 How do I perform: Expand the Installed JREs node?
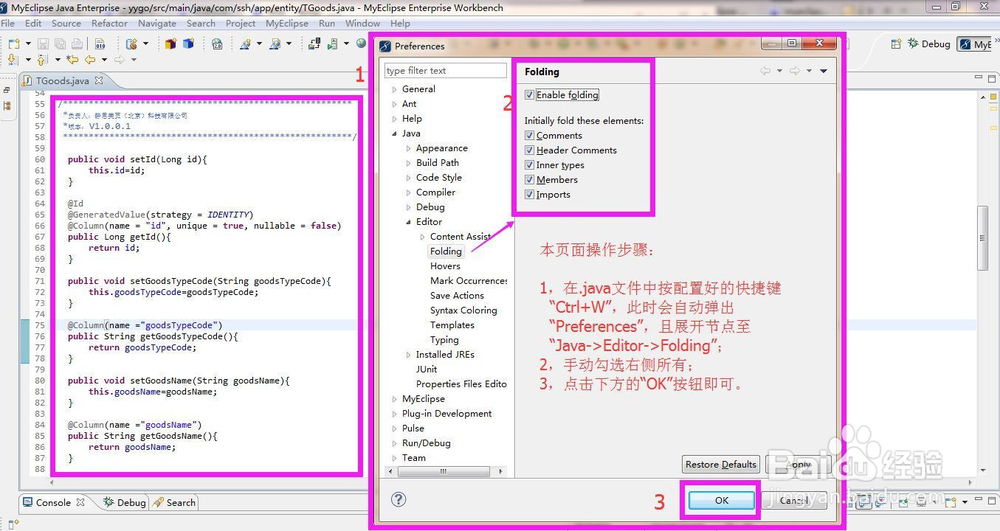coord(408,354)
